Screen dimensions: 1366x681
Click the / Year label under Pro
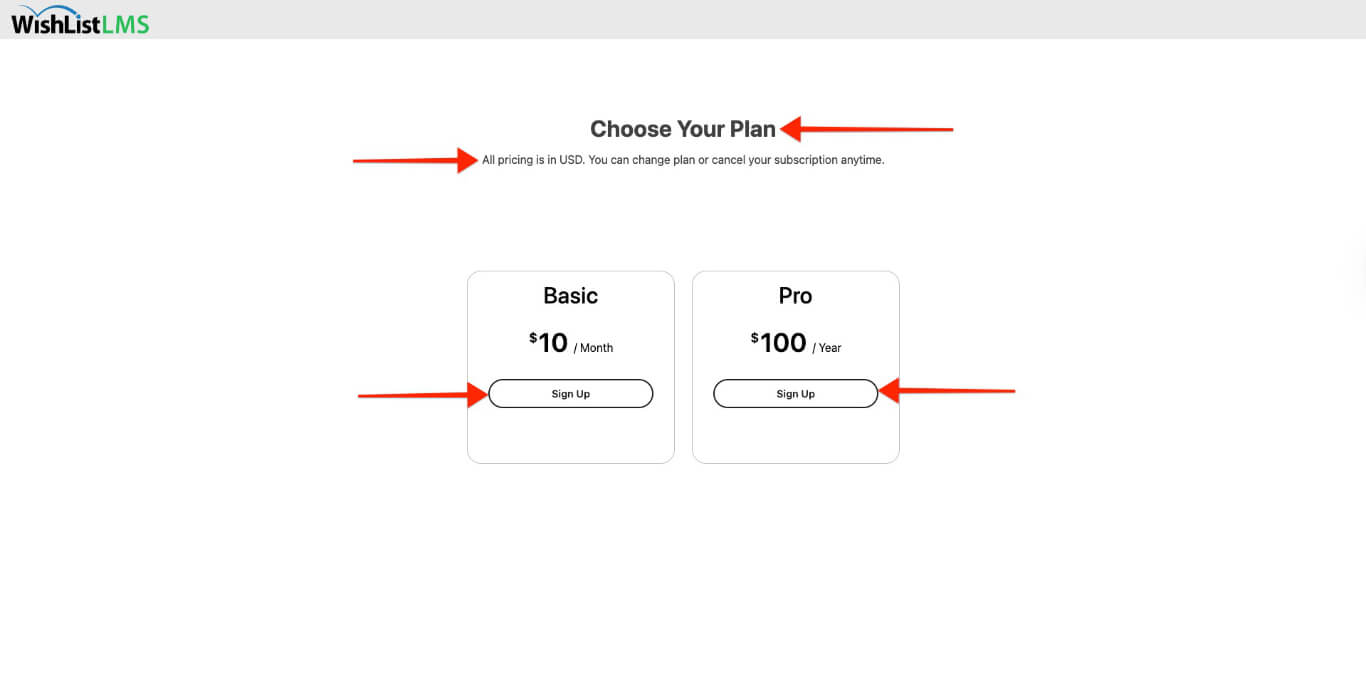pos(828,347)
